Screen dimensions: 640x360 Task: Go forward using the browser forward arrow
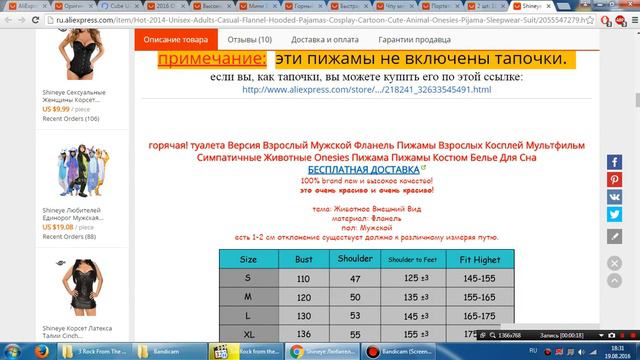(22, 20)
